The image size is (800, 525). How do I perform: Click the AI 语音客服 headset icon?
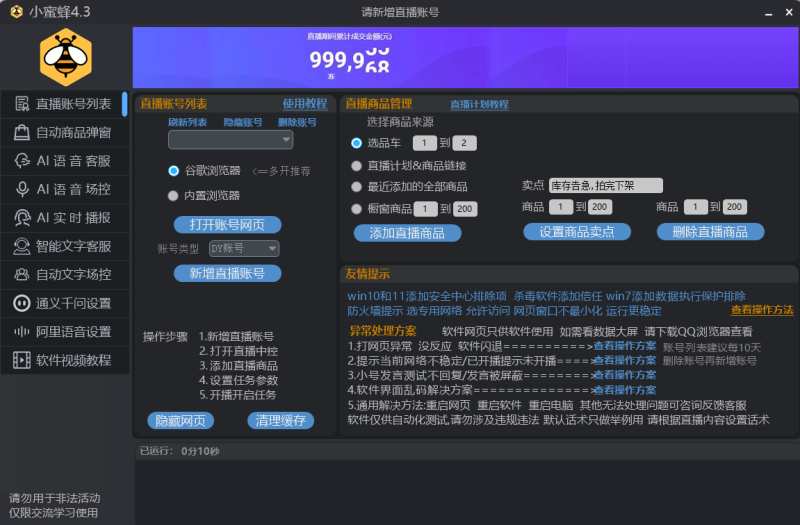[21, 161]
